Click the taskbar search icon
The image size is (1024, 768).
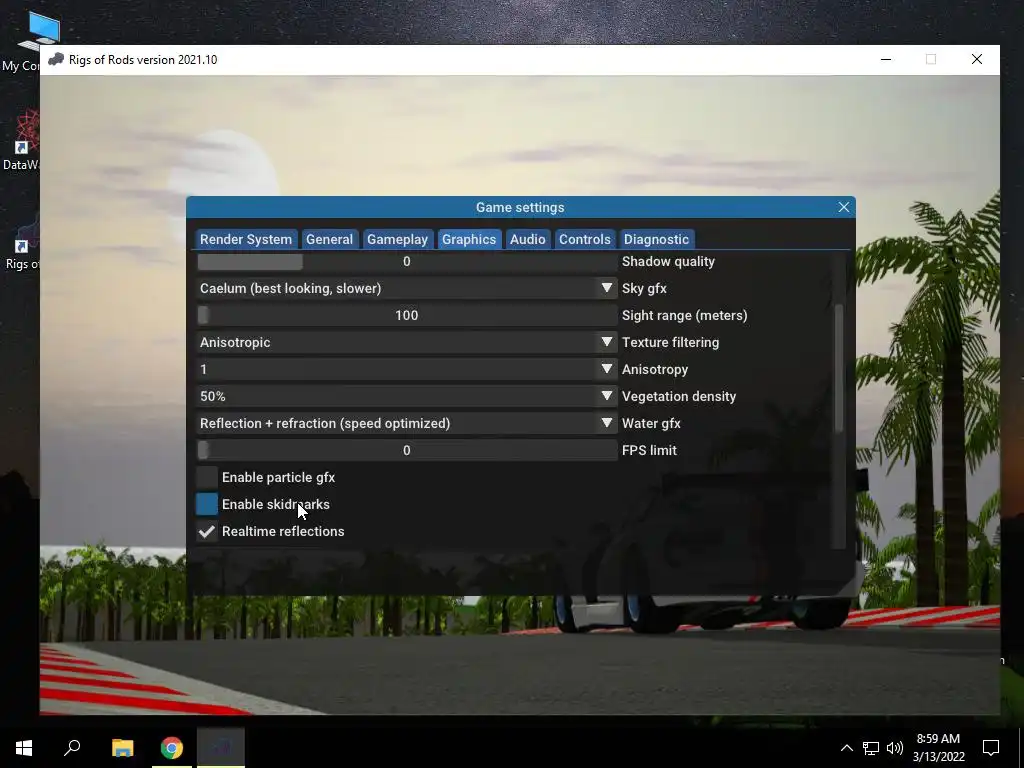[72, 748]
